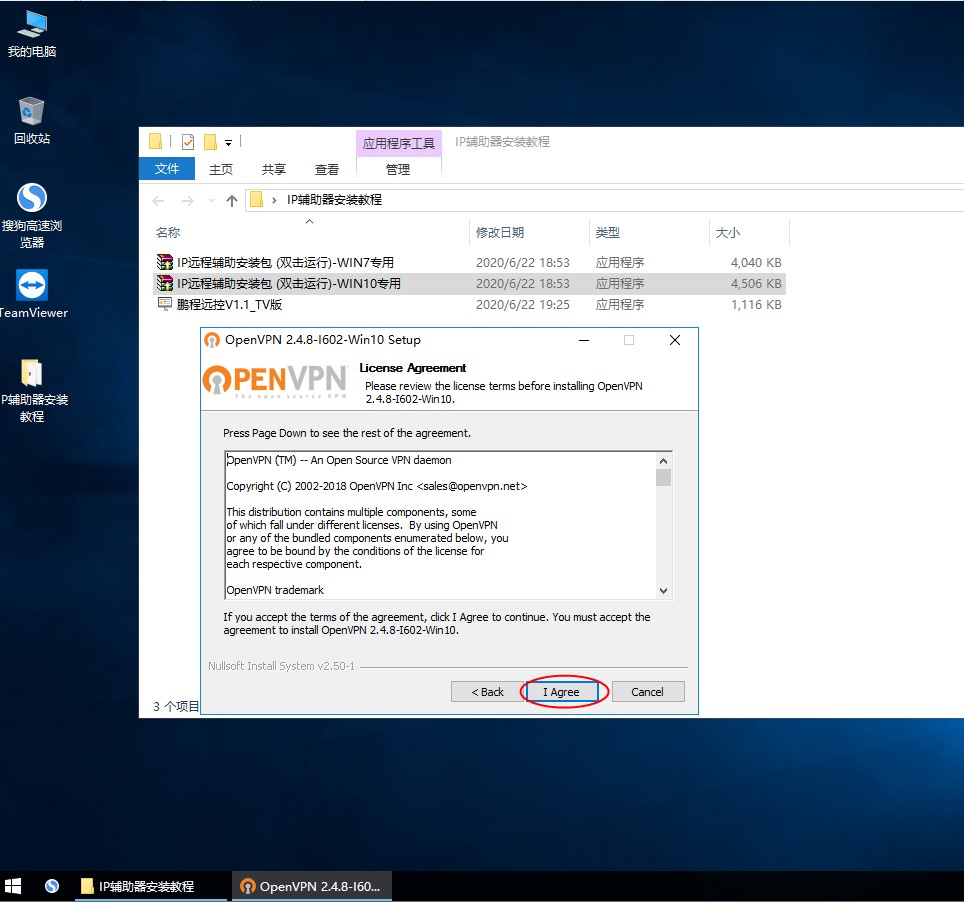964x902 pixels.
Task: Launch 搜狗高速浏览器 from the desktop
Action: (x=32, y=216)
